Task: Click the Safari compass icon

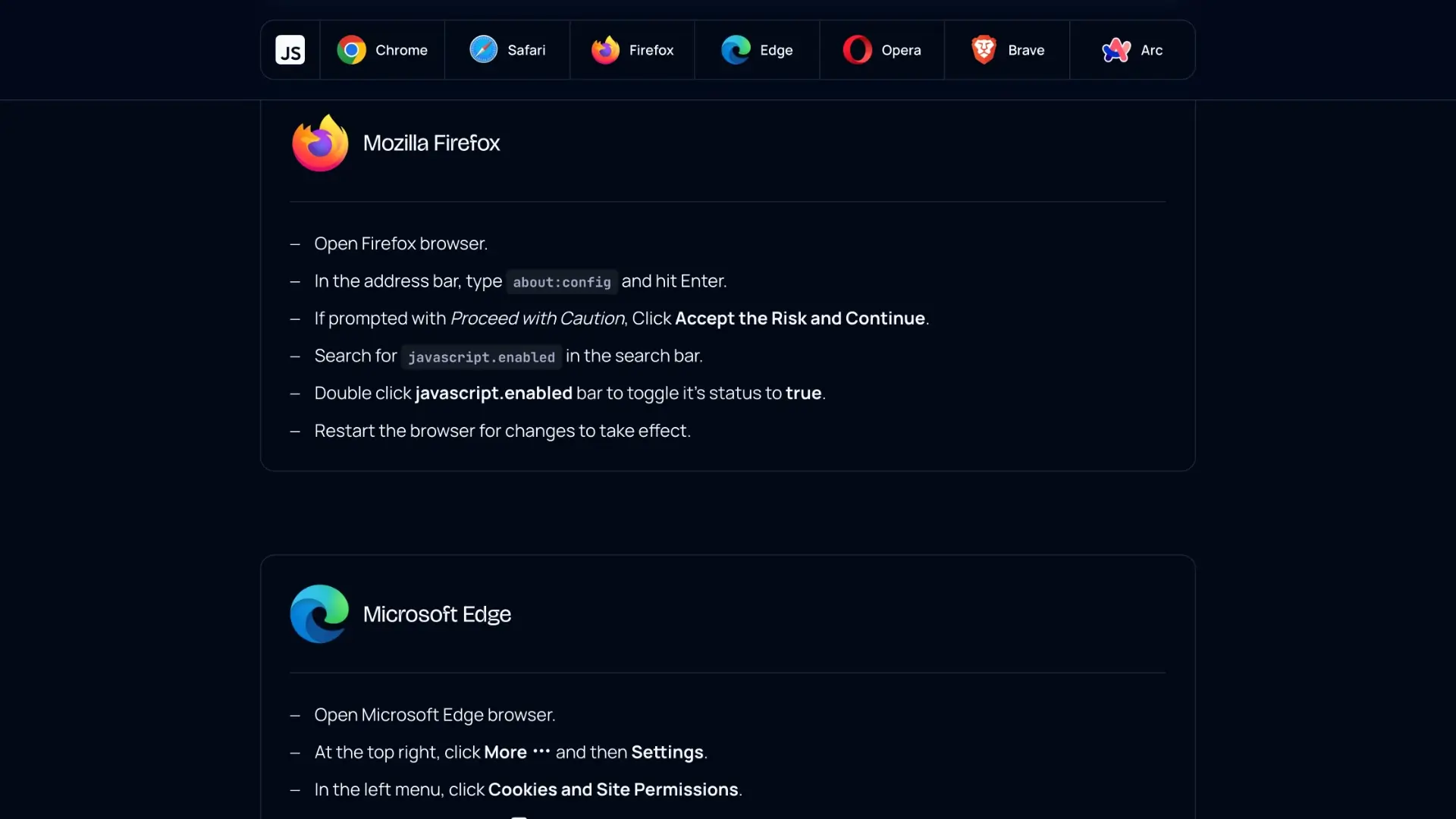Action: [483, 50]
